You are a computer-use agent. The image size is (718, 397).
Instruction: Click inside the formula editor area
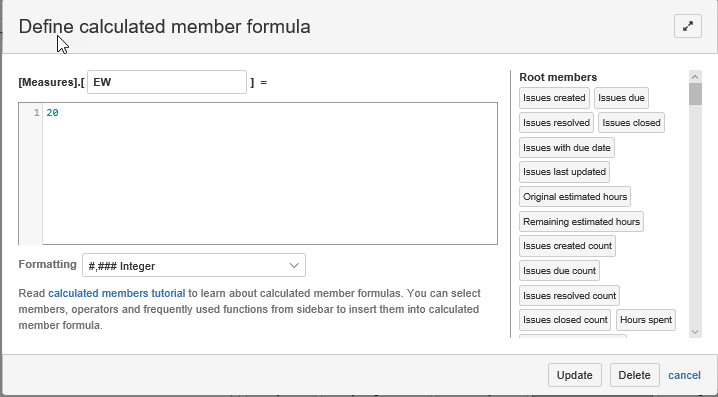coord(270,174)
